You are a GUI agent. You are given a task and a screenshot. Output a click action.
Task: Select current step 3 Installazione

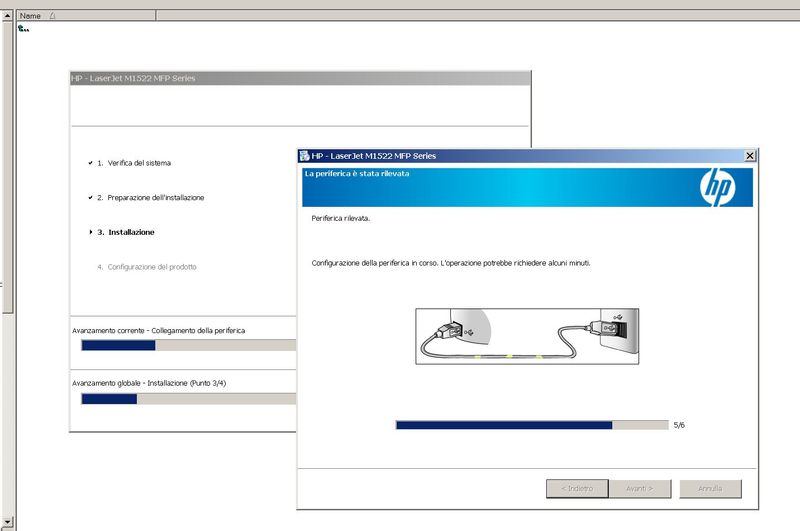[x=126, y=232]
